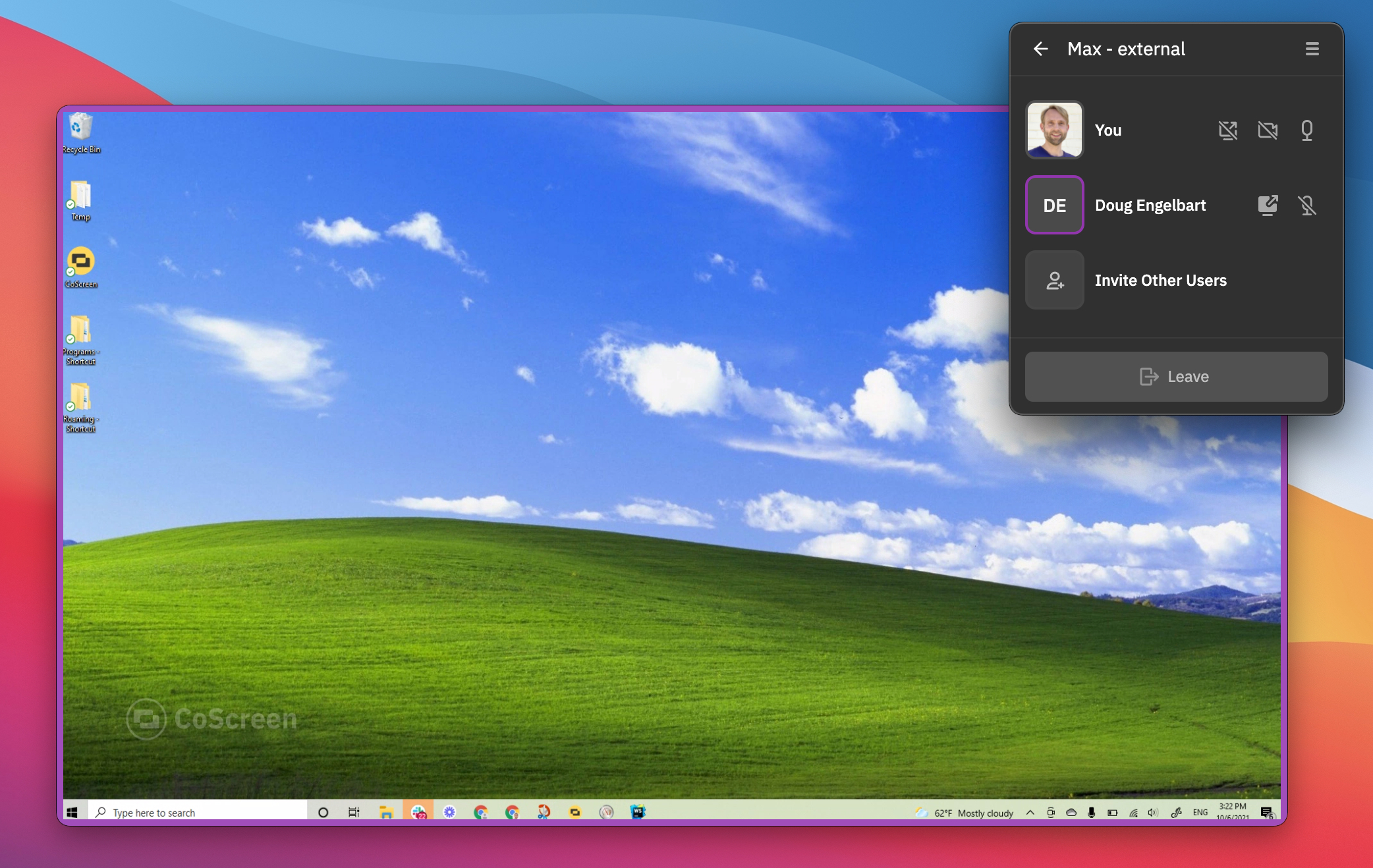Select the Roaming - Shortcut folder
This screenshot has height=868, width=1373.
pos(80,408)
